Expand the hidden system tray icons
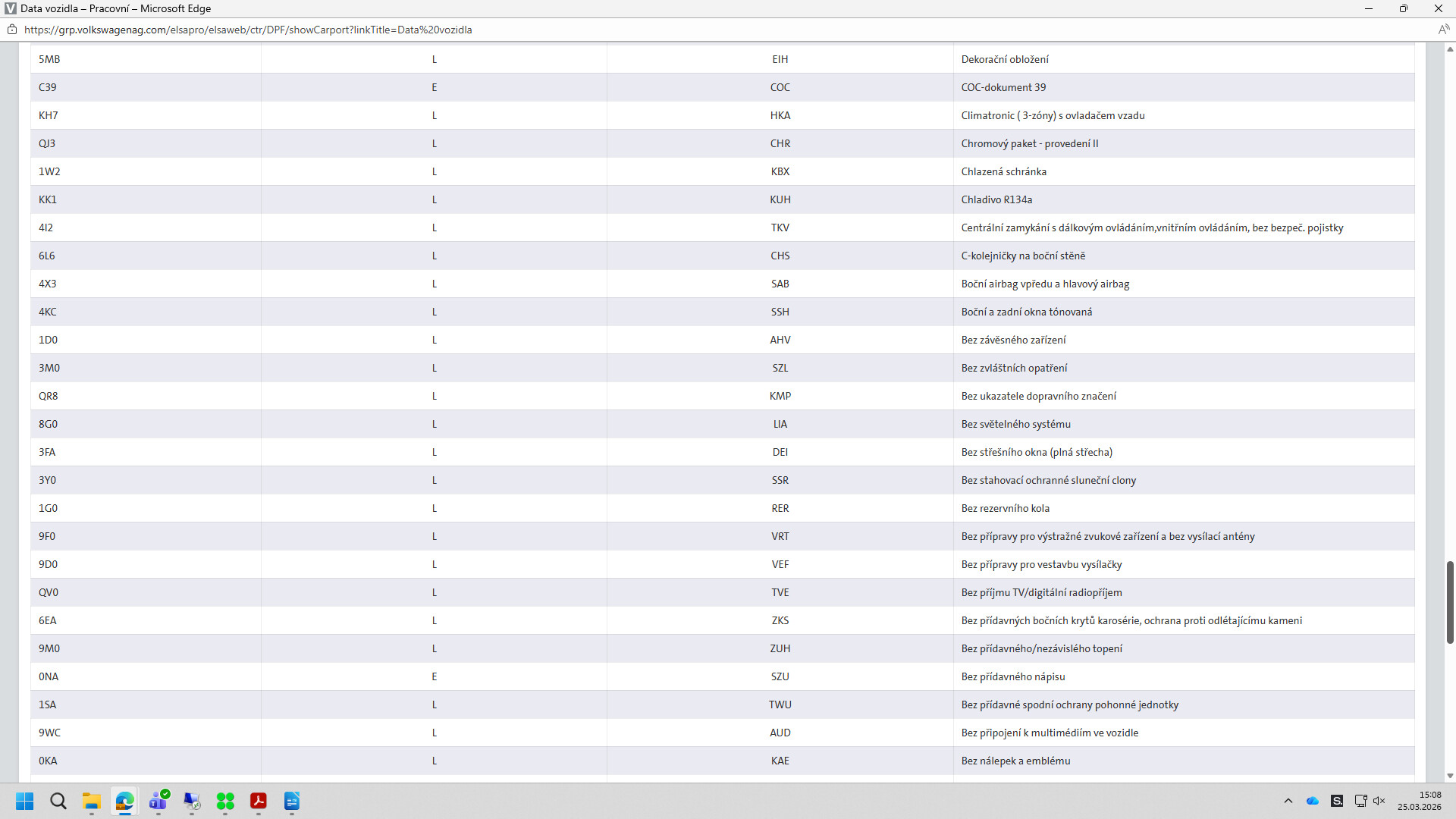This screenshot has height=819, width=1456. 1288,801
